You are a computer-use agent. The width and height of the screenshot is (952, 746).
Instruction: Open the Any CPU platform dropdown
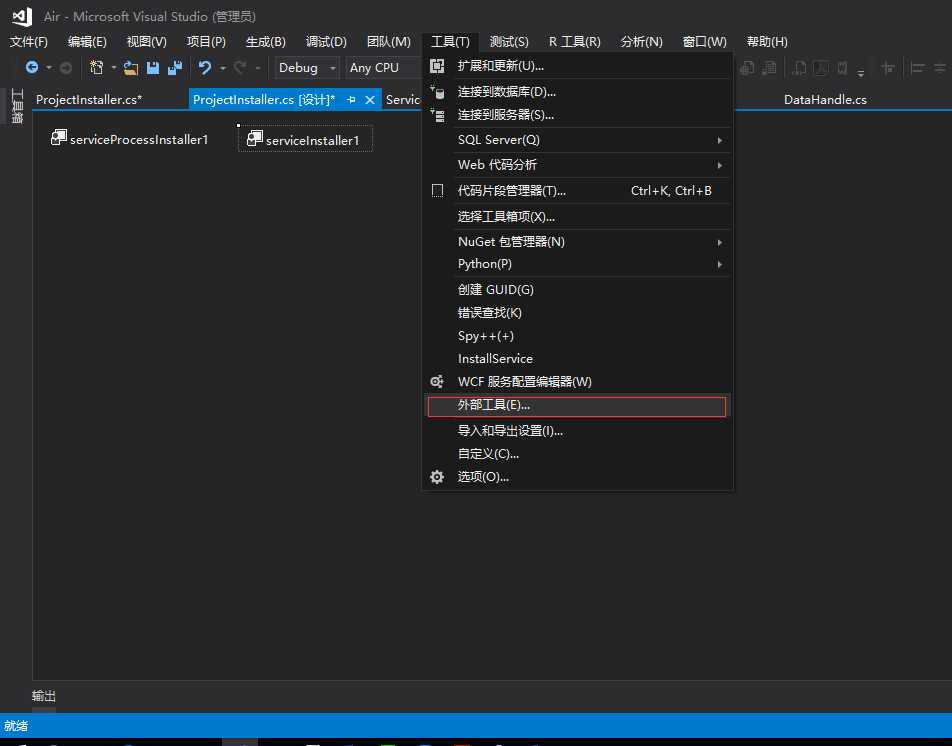pyautogui.click(x=384, y=67)
